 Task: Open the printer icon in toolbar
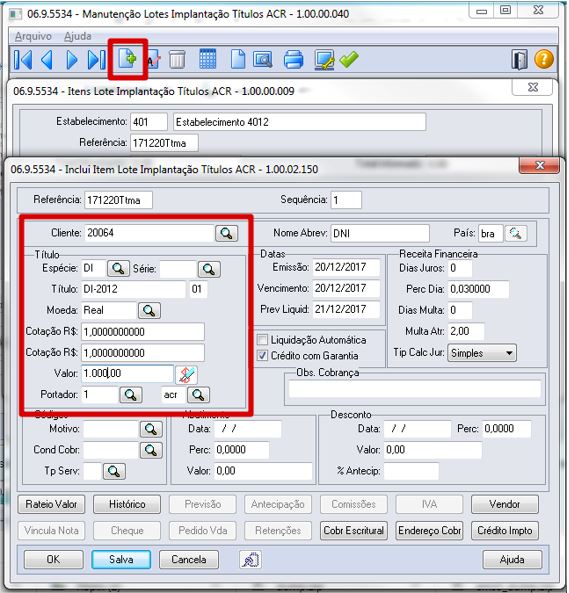pyautogui.click(x=293, y=59)
